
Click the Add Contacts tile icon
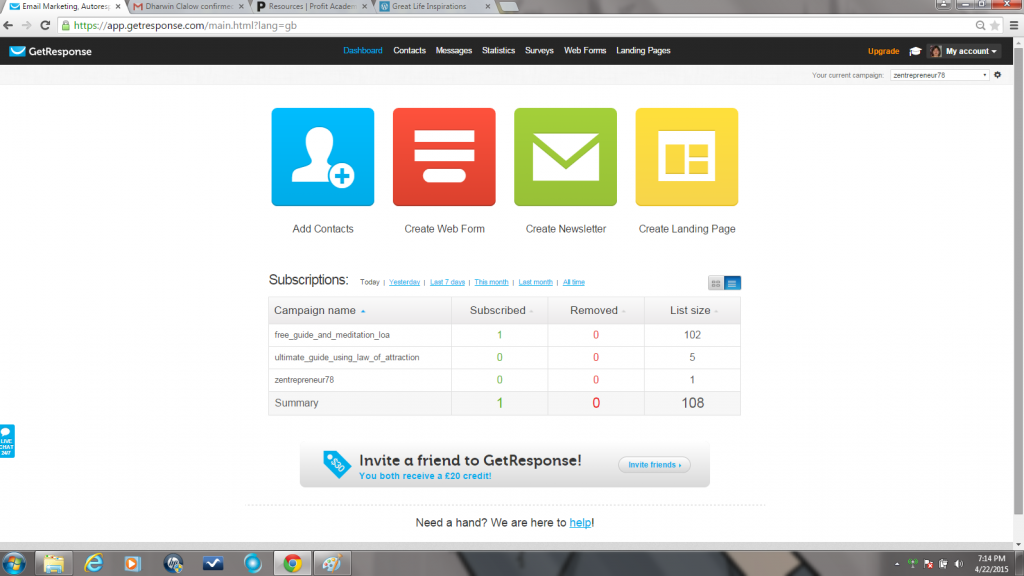click(x=323, y=157)
